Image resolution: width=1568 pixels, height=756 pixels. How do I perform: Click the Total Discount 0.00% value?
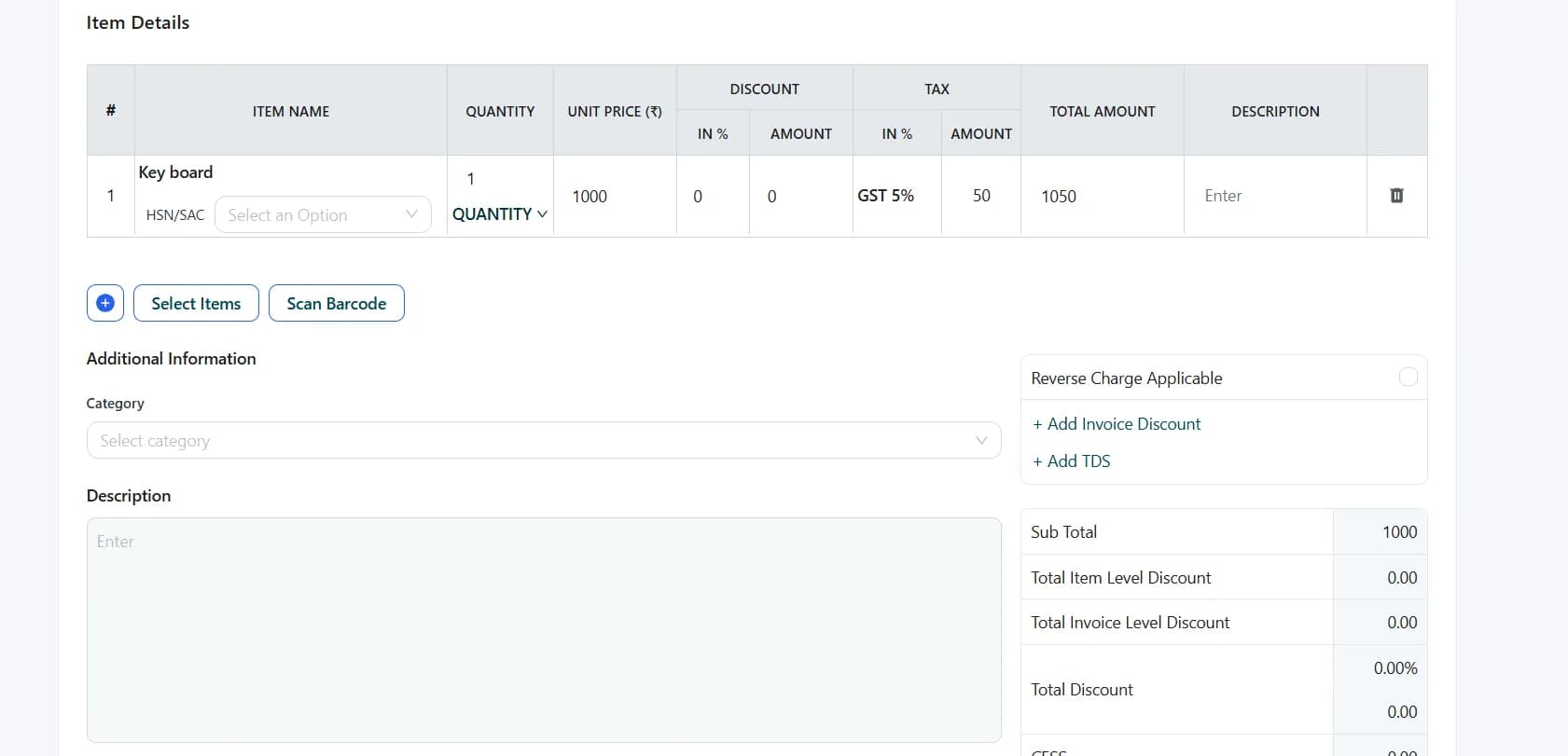pos(1395,668)
